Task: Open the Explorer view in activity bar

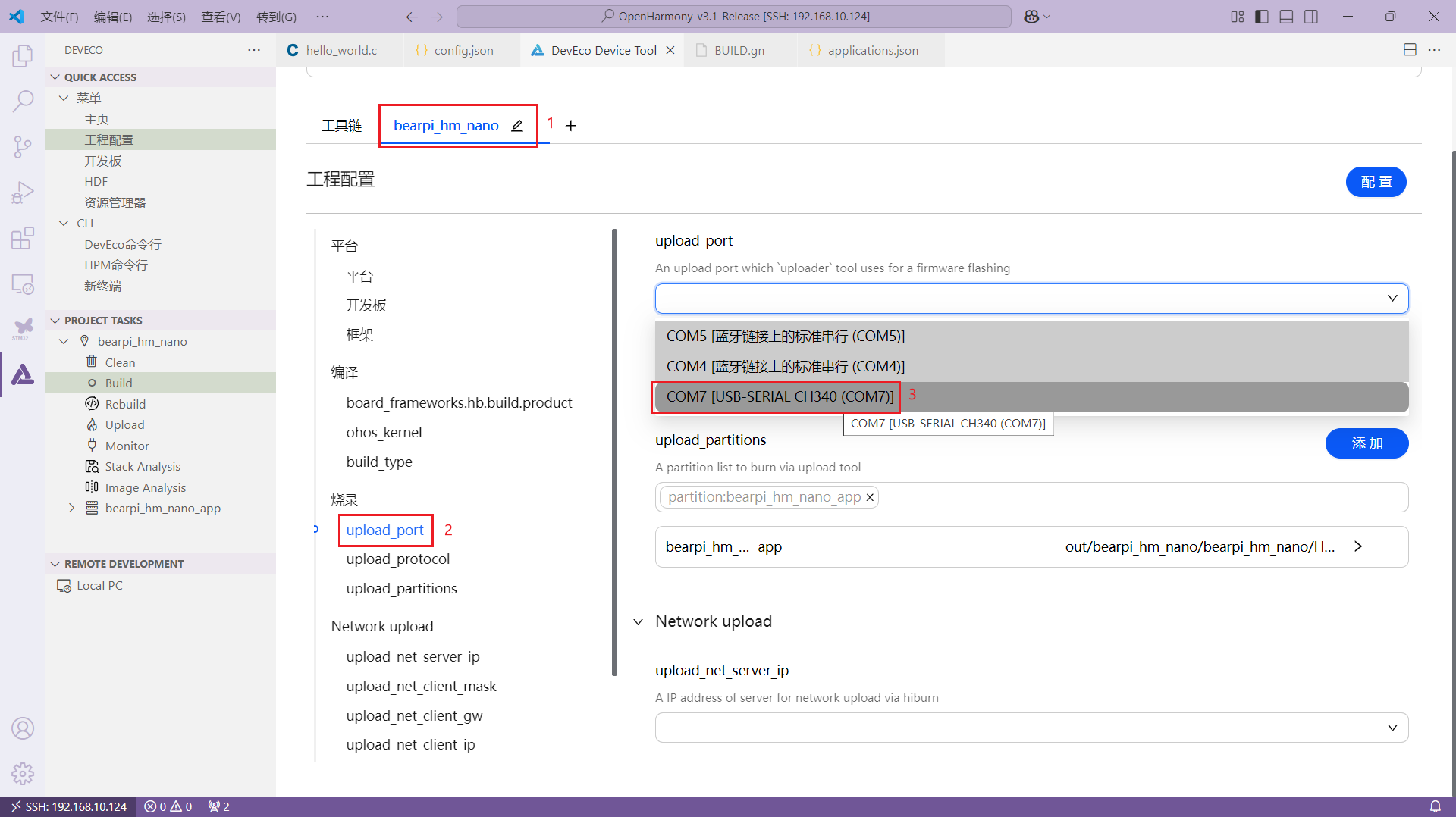Action: [23, 56]
